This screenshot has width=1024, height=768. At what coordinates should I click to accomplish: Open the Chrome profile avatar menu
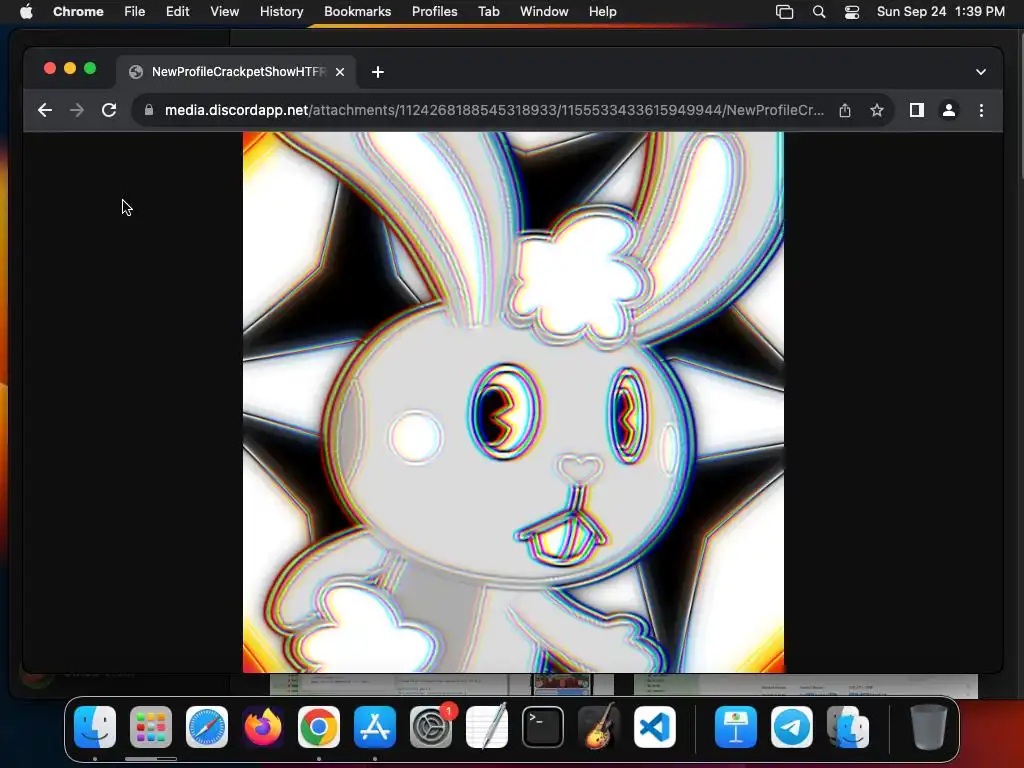[x=949, y=110]
